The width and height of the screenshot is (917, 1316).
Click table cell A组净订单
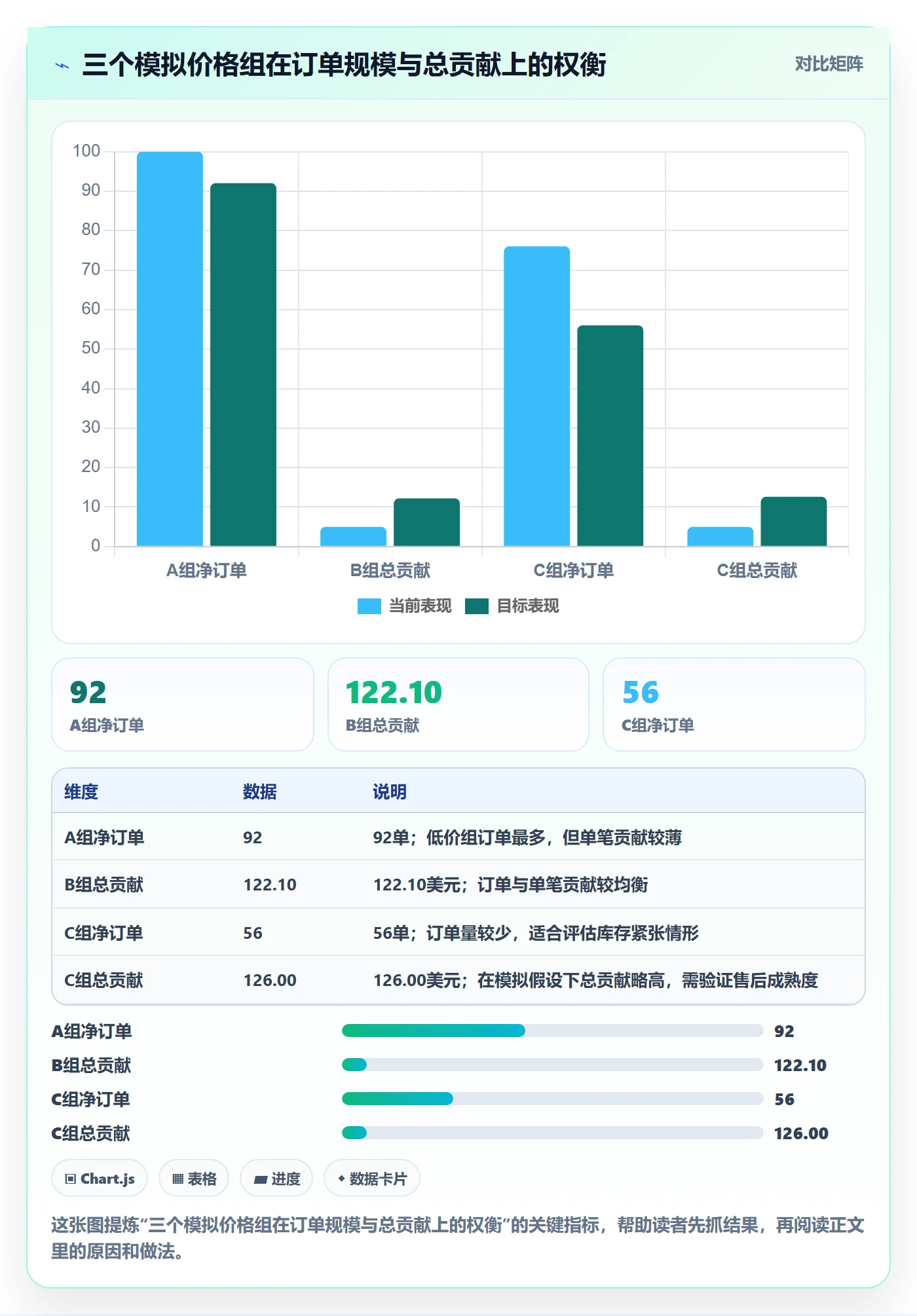click(104, 837)
